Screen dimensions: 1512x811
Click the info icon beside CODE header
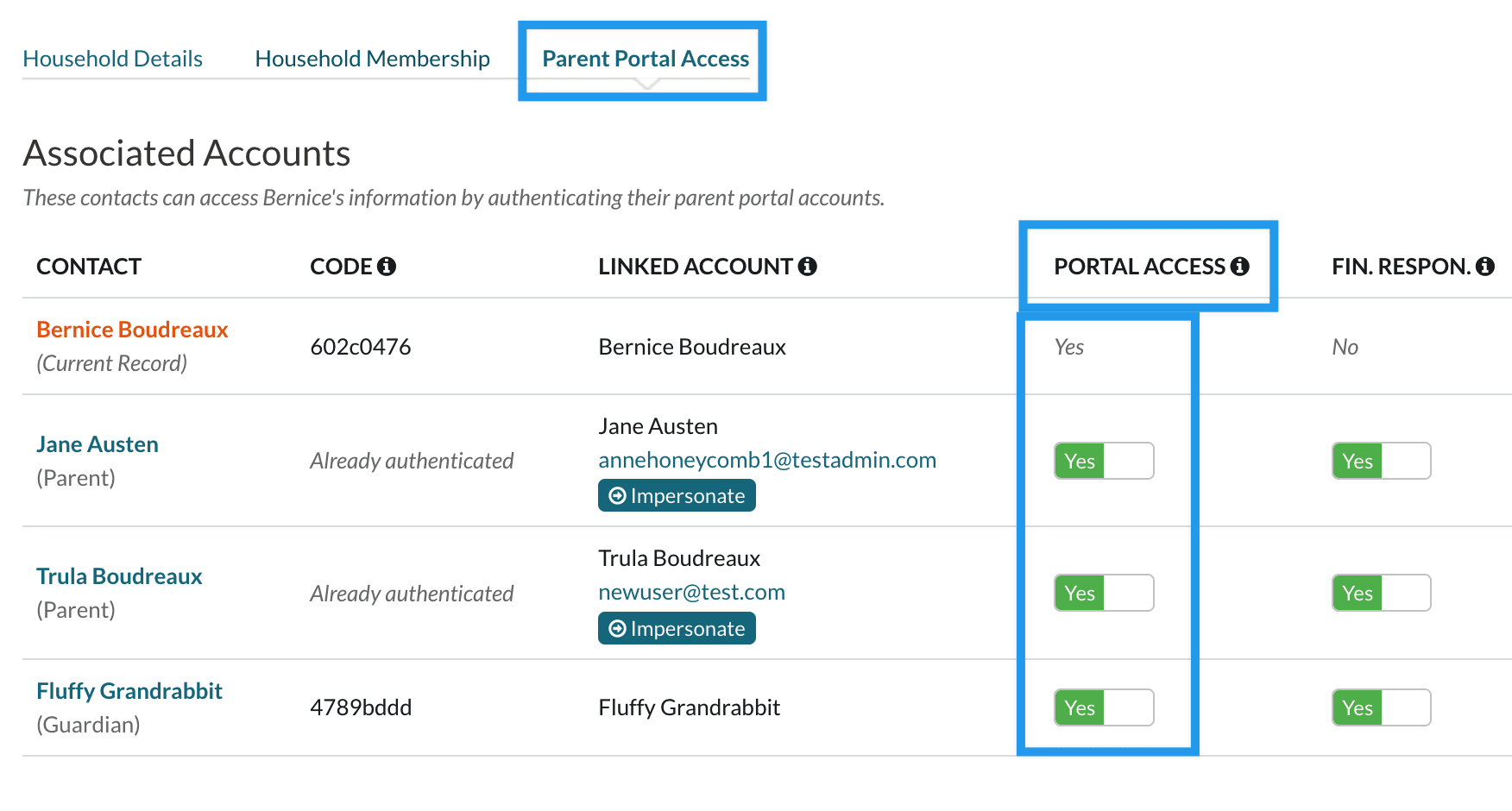click(387, 267)
